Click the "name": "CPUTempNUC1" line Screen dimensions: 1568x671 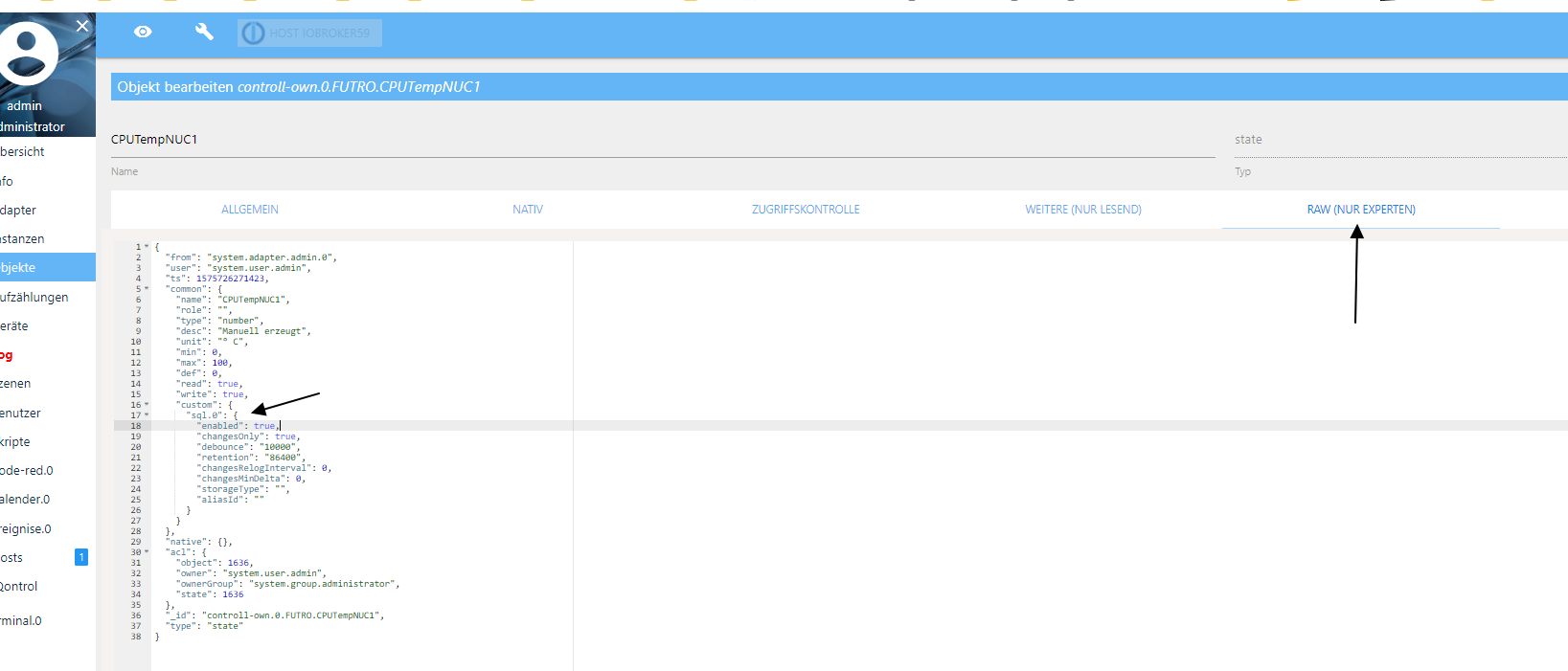(x=233, y=300)
